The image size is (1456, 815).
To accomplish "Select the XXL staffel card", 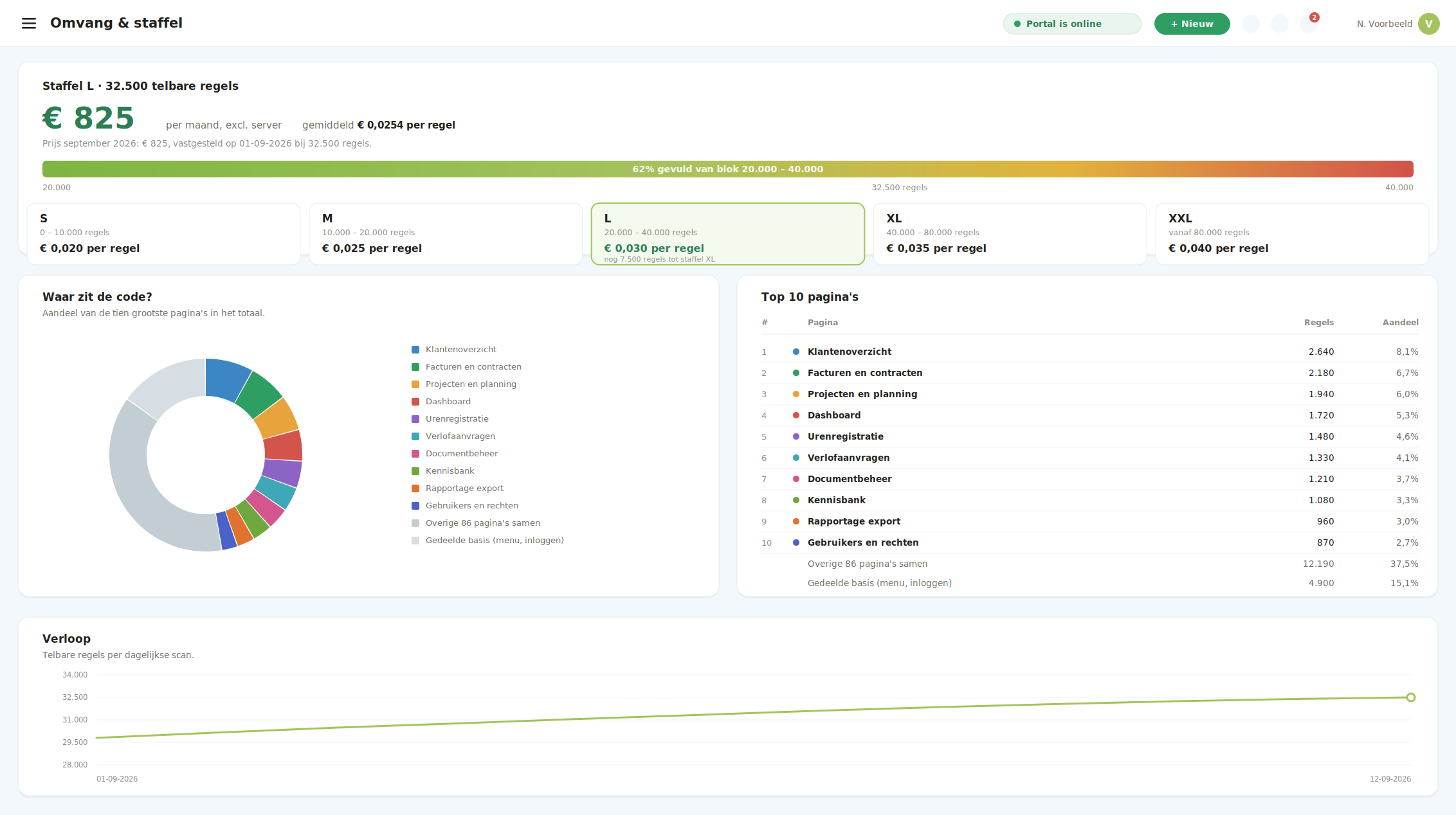I will pyautogui.click(x=1292, y=234).
